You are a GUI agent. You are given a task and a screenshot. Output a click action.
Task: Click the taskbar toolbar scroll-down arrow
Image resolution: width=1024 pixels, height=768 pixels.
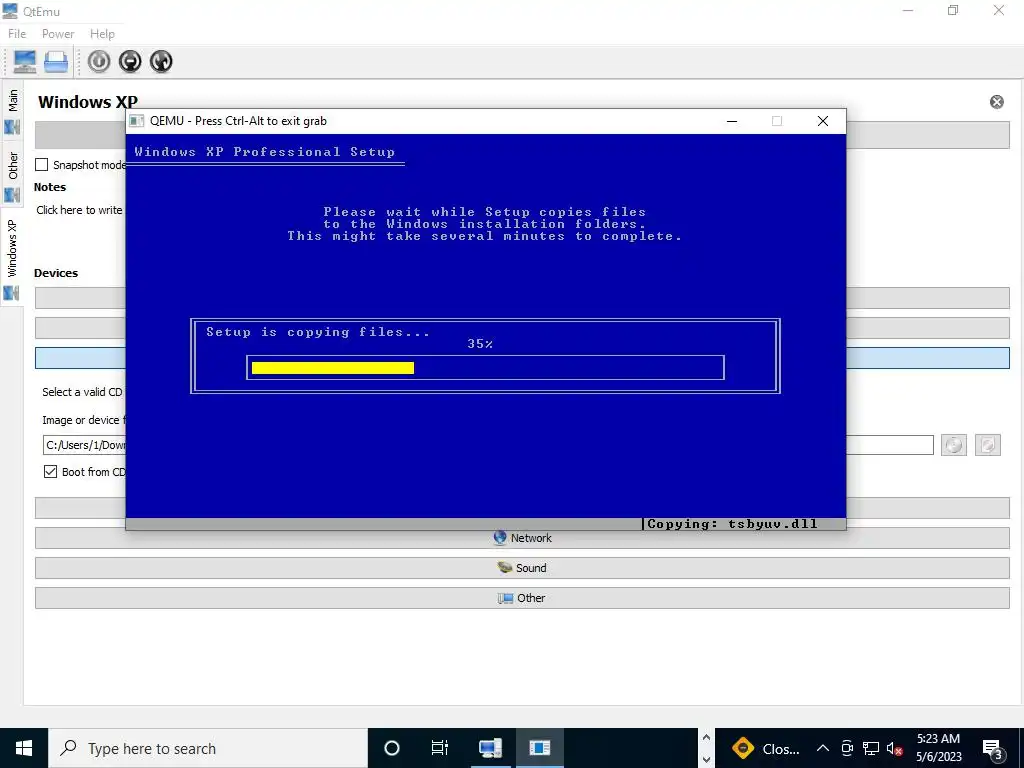[x=706, y=760]
